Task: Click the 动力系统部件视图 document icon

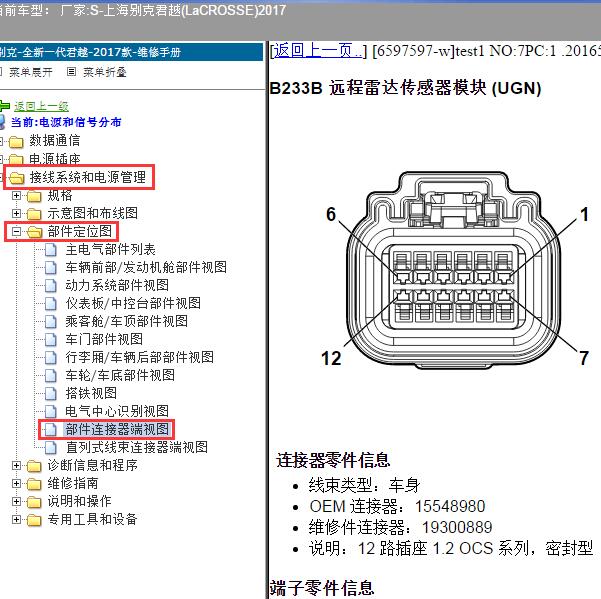Action: pyautogui.click(x=51, y=286)
